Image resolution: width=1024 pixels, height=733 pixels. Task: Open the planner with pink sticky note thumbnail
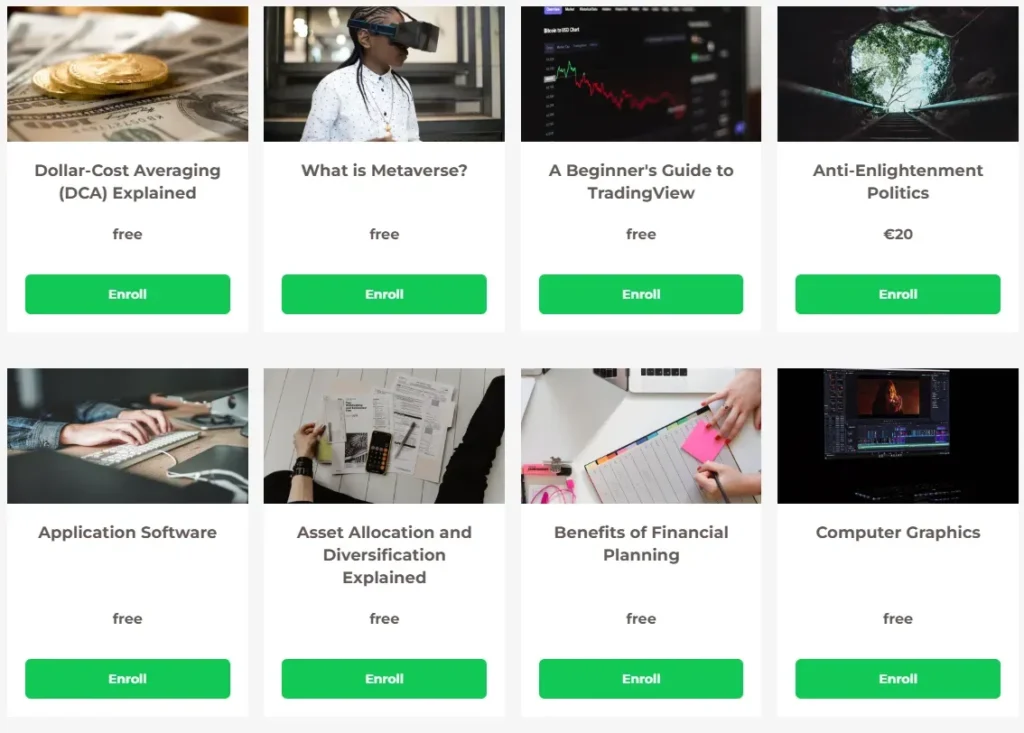click(641, 436)
